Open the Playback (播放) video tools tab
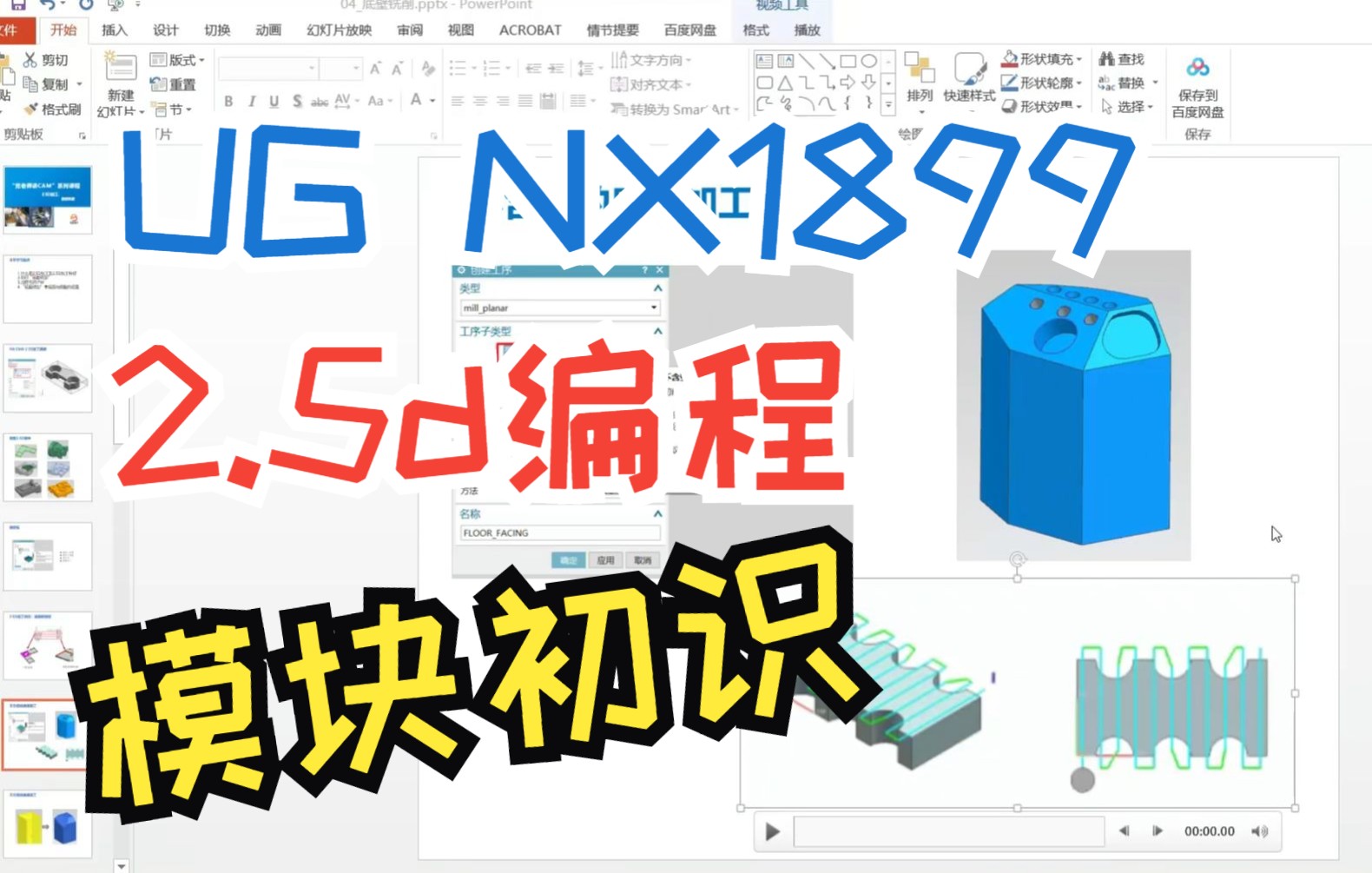Image resolution: width=1372 pixels, height=873 pixels. (x=807, y=30)
